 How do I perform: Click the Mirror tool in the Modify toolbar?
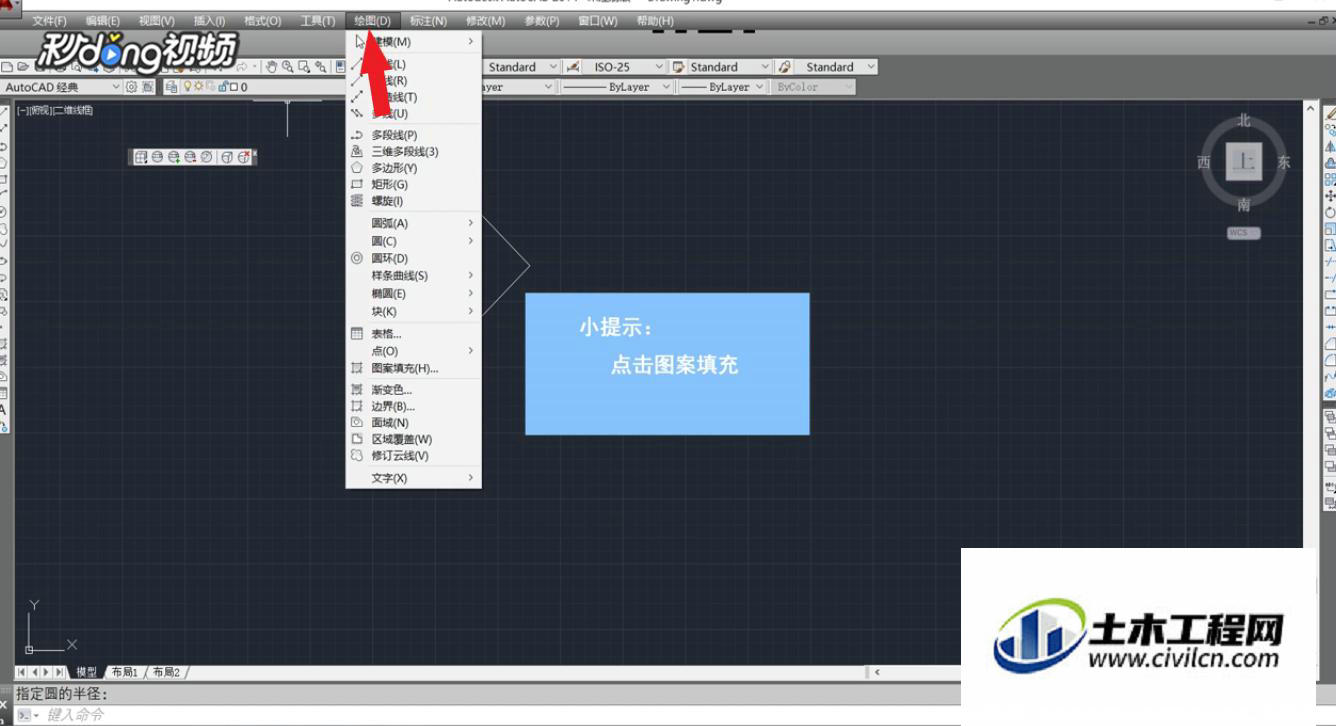pos(1330,147)
